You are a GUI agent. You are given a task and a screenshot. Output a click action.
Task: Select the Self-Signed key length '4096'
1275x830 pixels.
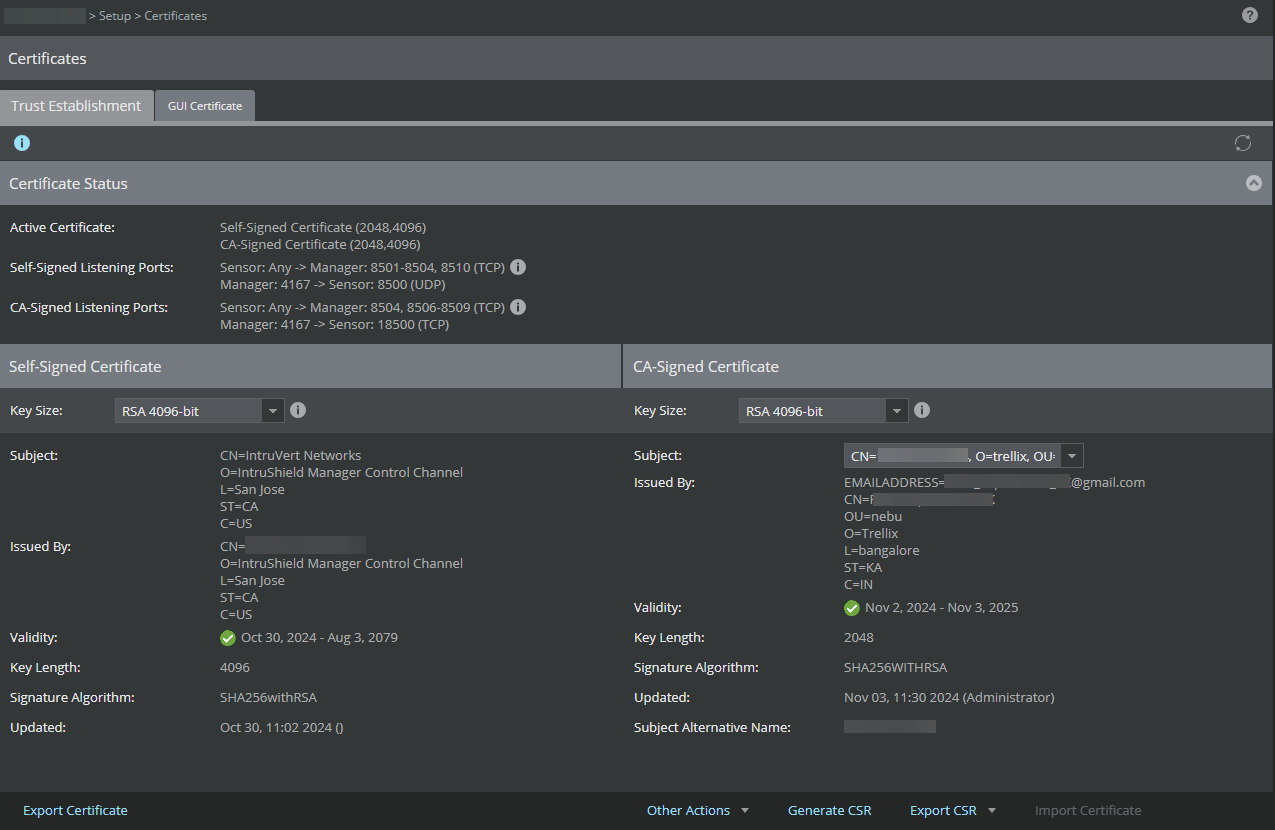[x=235, y=668]
